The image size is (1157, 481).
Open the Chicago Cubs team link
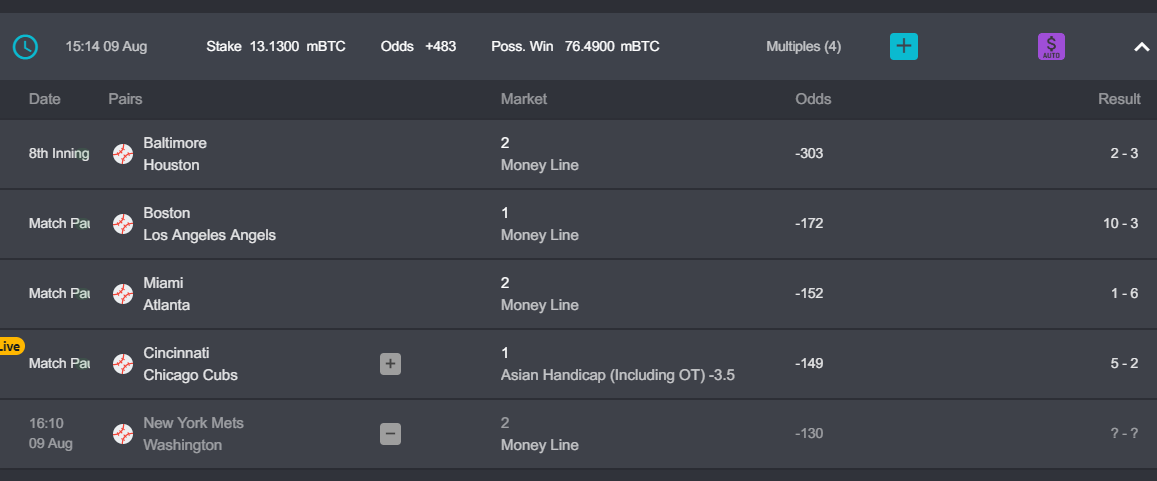[190, 375]
